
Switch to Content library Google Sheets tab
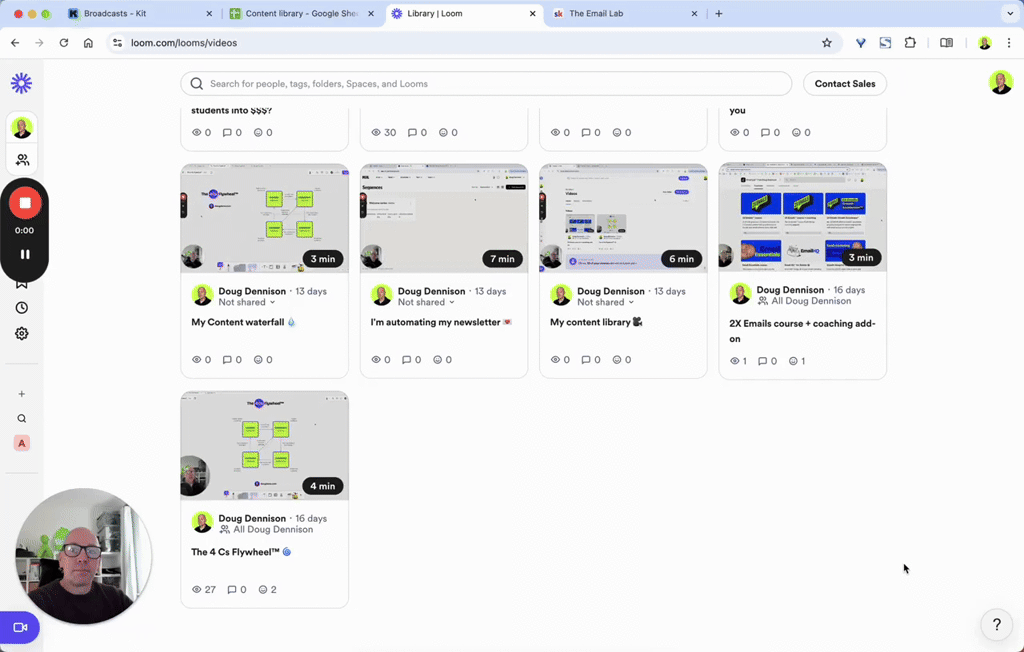[302, 14]
